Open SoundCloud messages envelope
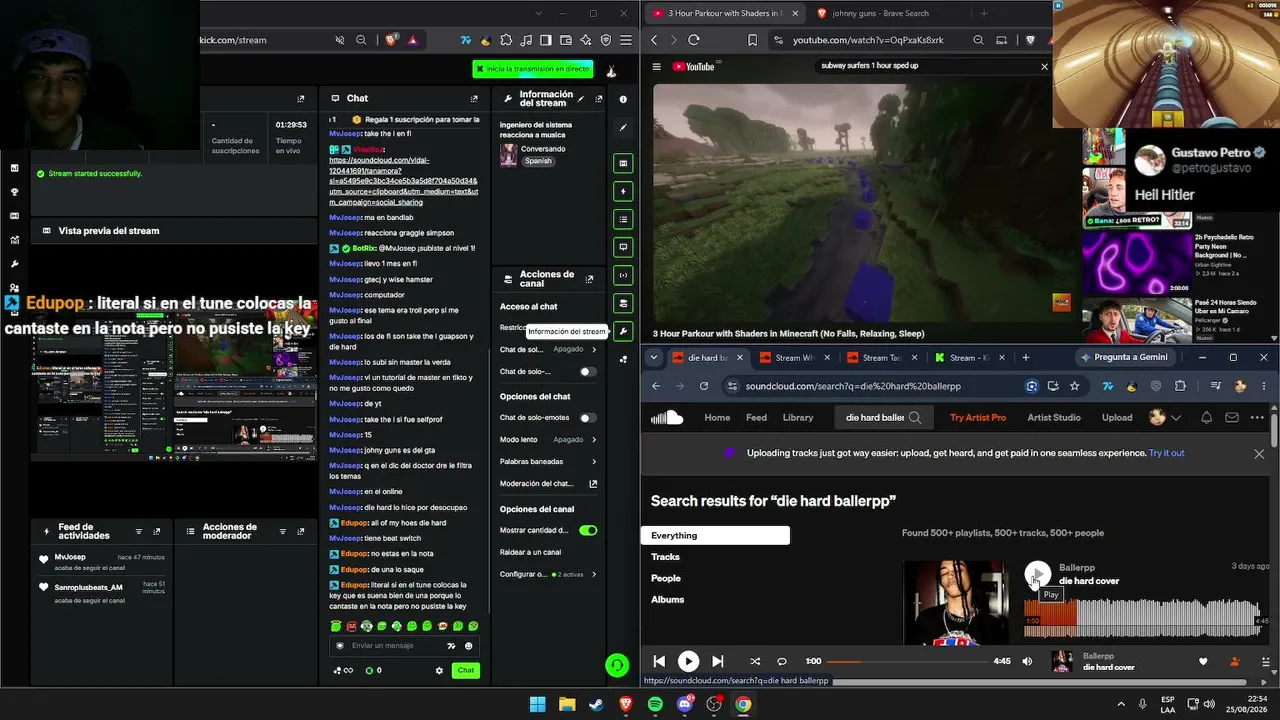The width and height of the screenshot is (1280, 720). tap(1232, 418)
